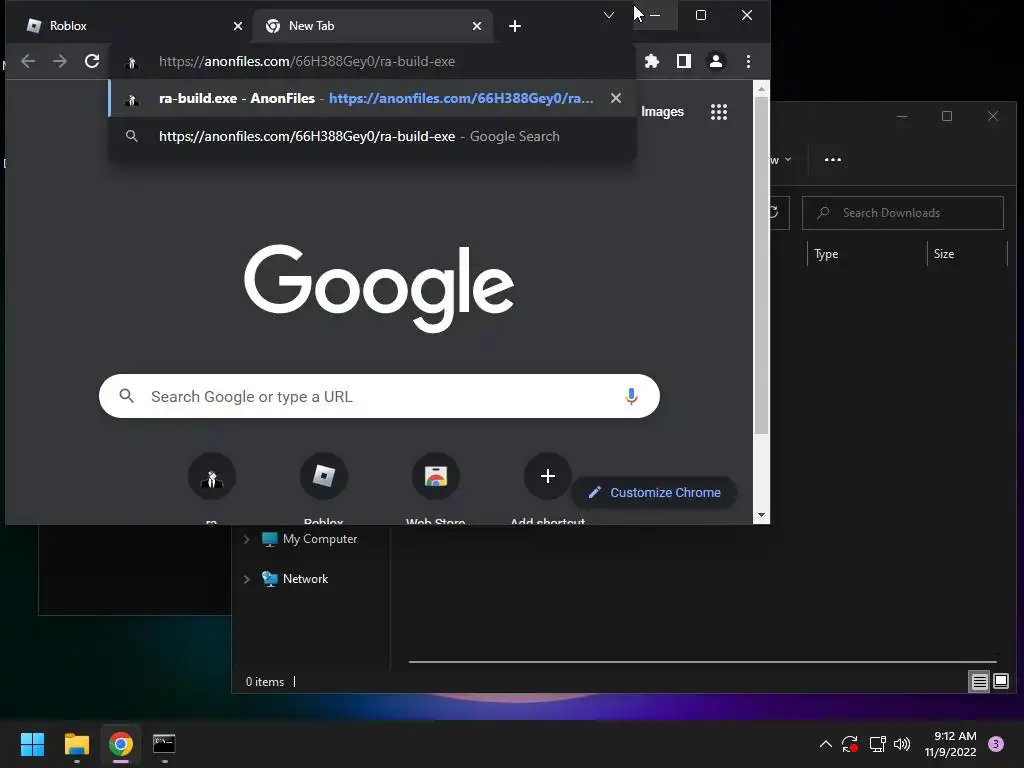Image resolution: width=1024 pixels, height=768 pixels.
Task: Click Chrome page vertical scrollbar
Action: (761, 264)
